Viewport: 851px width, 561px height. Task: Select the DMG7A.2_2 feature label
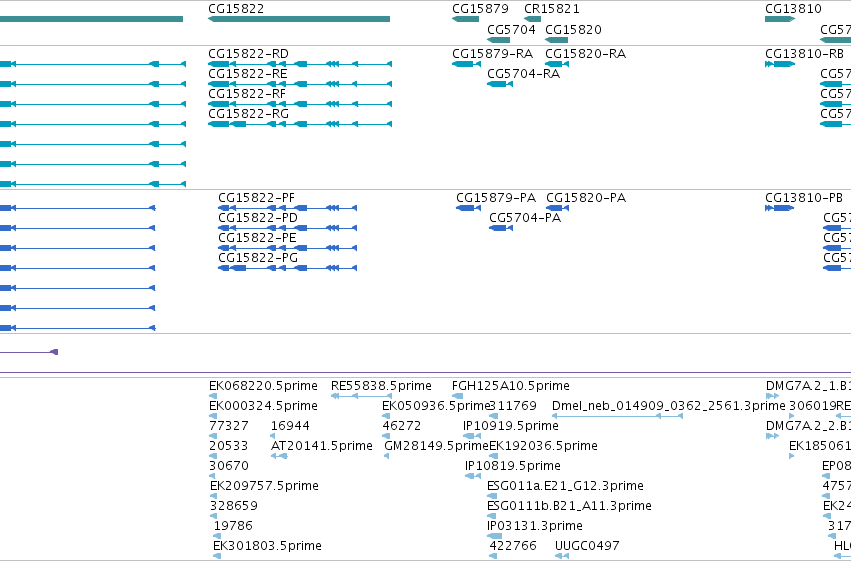tap(808, 426)
